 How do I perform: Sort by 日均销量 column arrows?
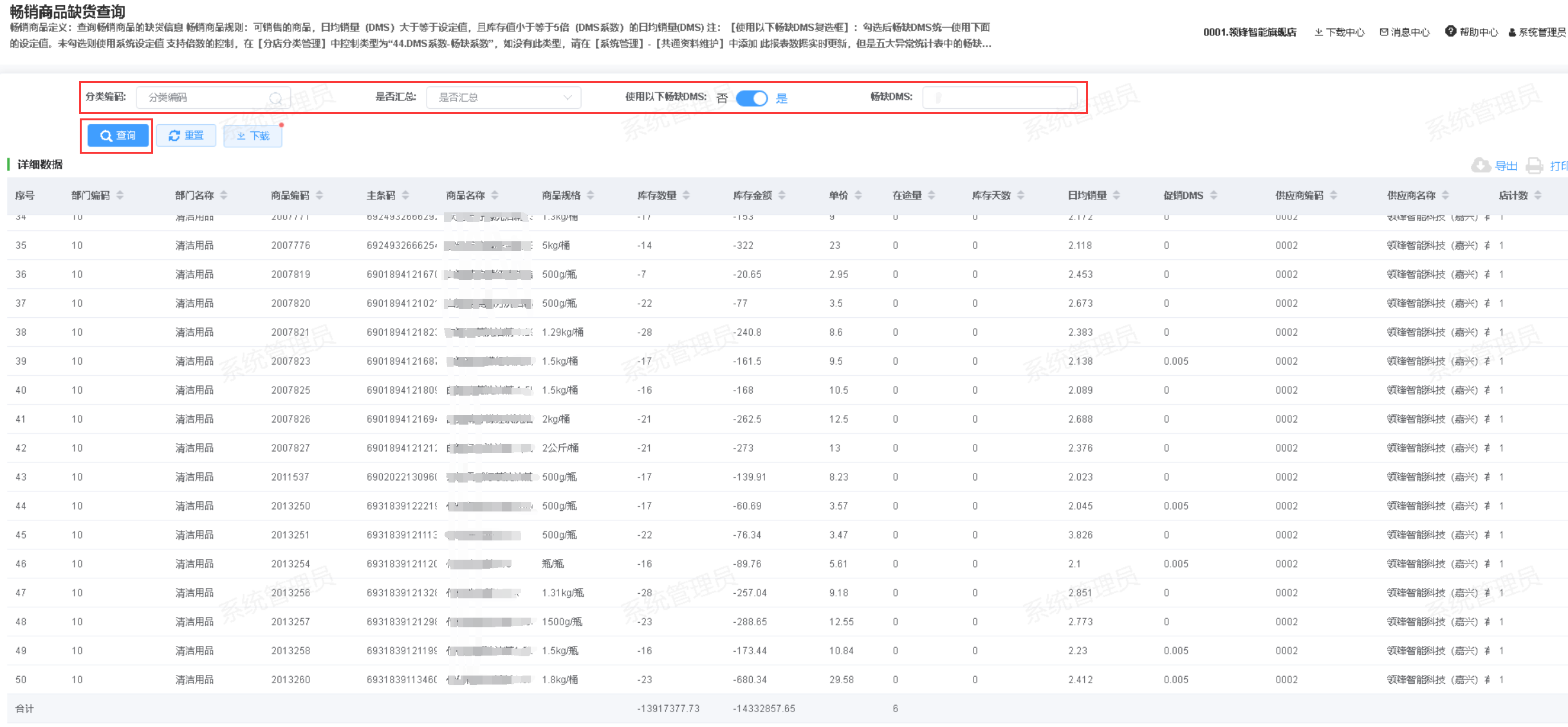[x=1116, y=195]
